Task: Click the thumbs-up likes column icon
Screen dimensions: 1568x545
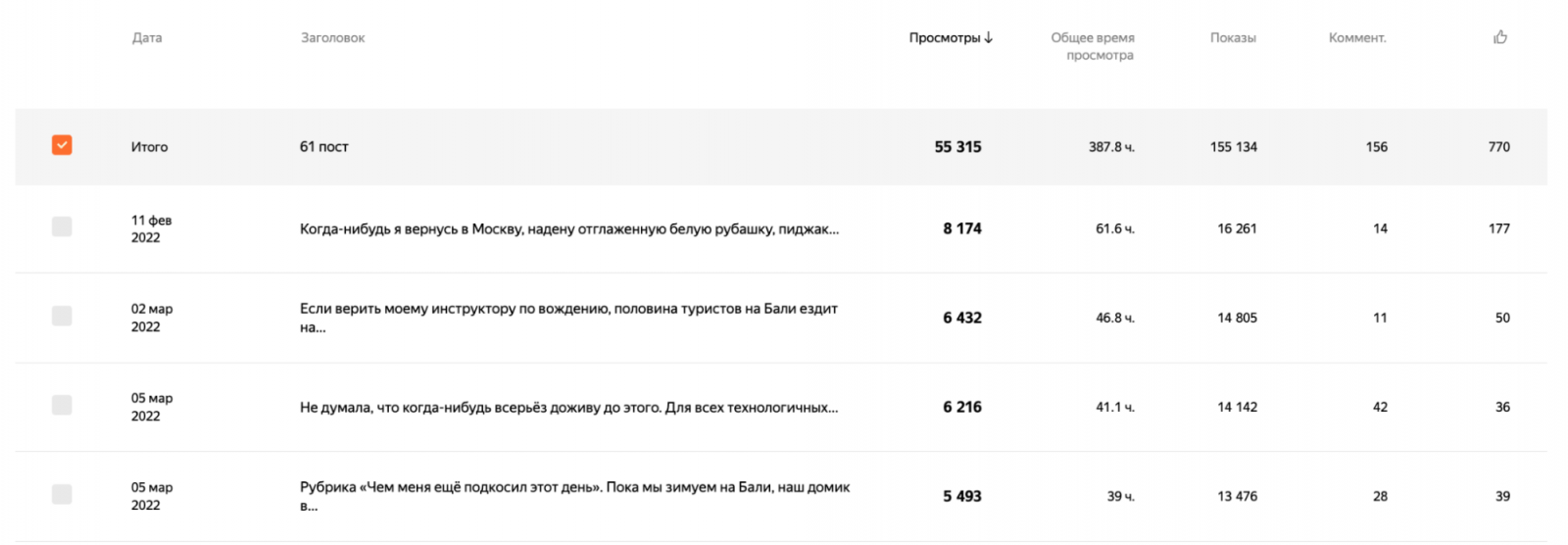Action: coord(1499,37)
